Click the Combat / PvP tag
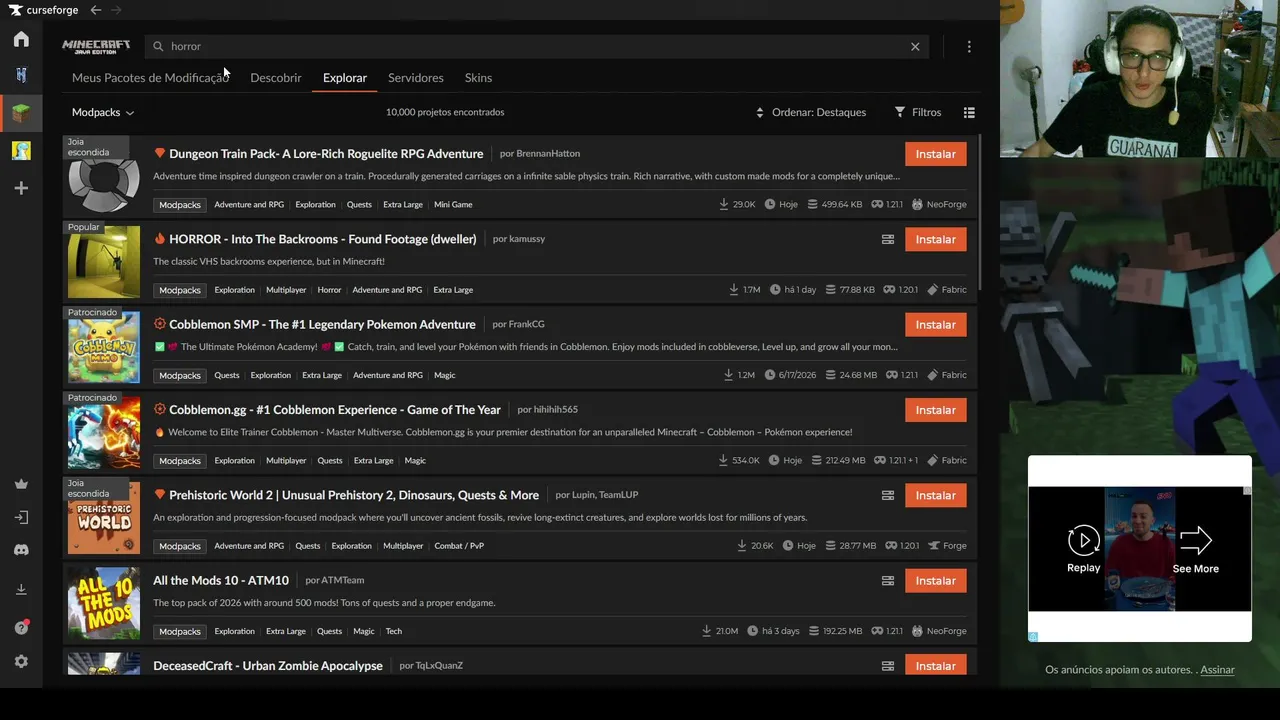This screenshot has width=1280, height=720. [x=459, y=546]
